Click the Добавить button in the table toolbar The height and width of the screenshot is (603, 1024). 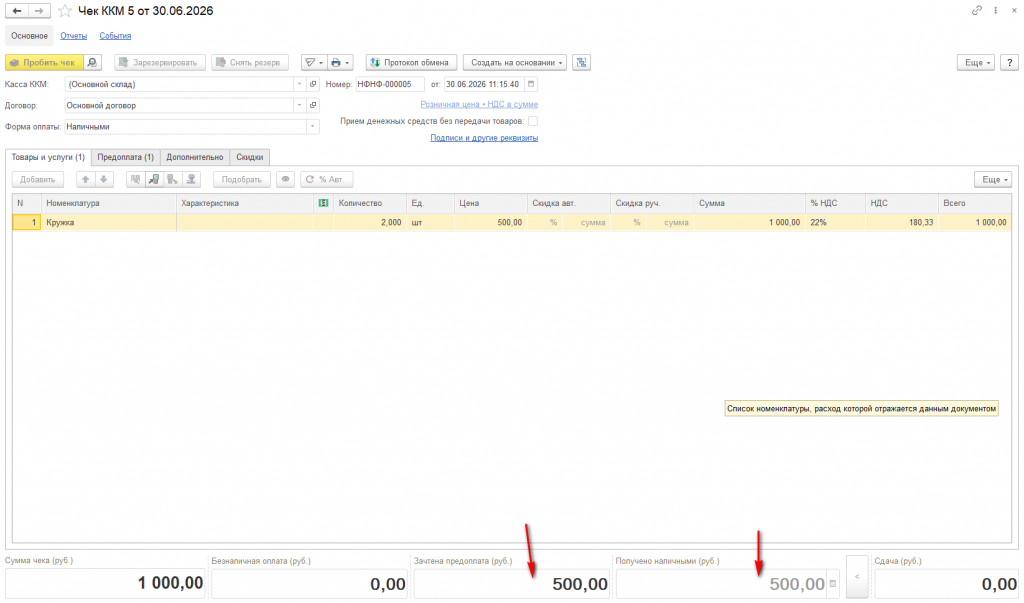[38, 180]
